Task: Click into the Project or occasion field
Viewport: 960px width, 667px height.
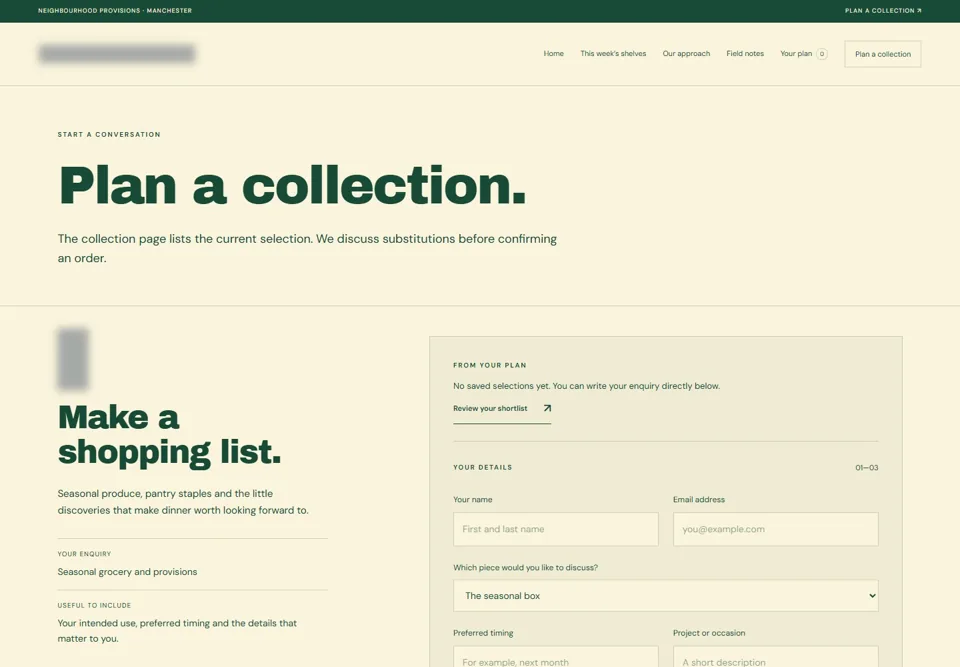Action: [775, 657]
